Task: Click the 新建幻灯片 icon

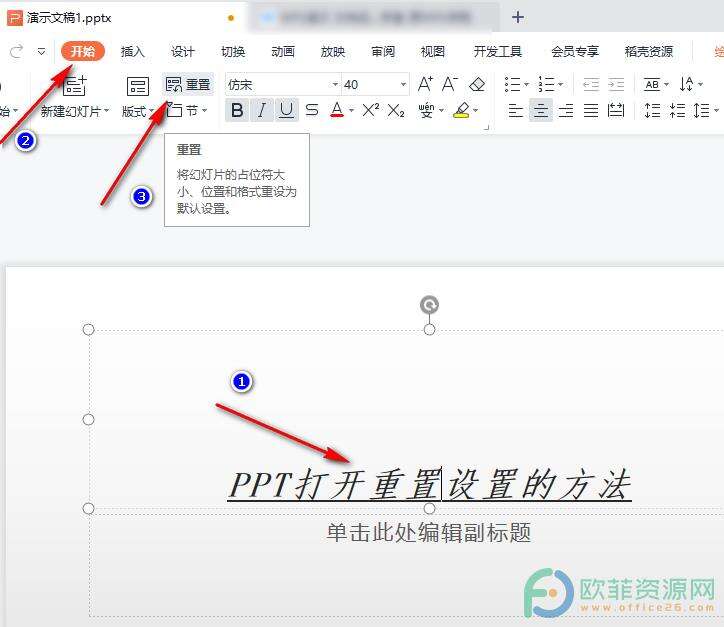Action: pyautogui.click(x=74, y=86)
